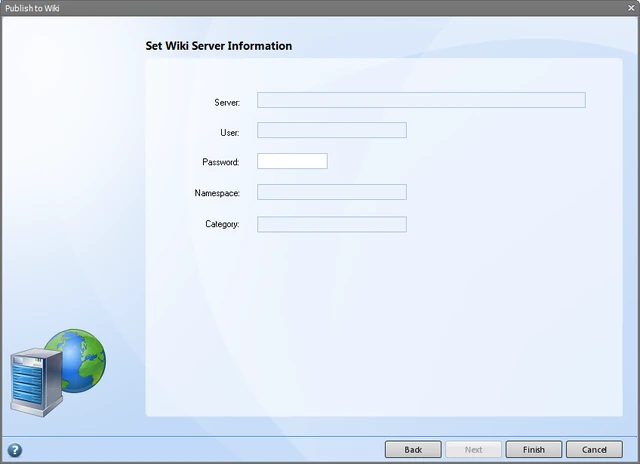Complete the wizard with Finish
The height and width of the screenshot is (464, 640).
pos(534,449)
